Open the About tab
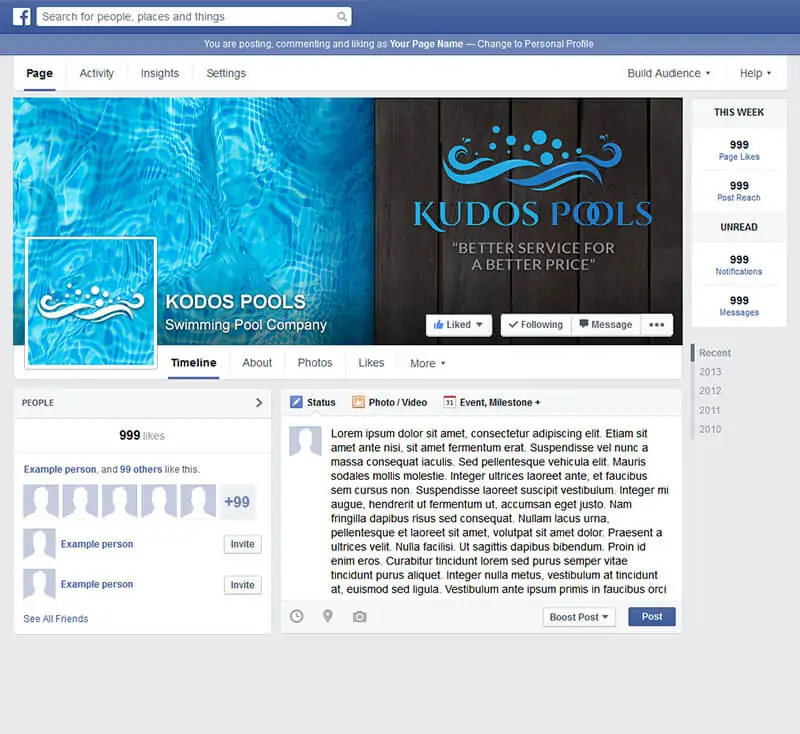 coord(257,363)
